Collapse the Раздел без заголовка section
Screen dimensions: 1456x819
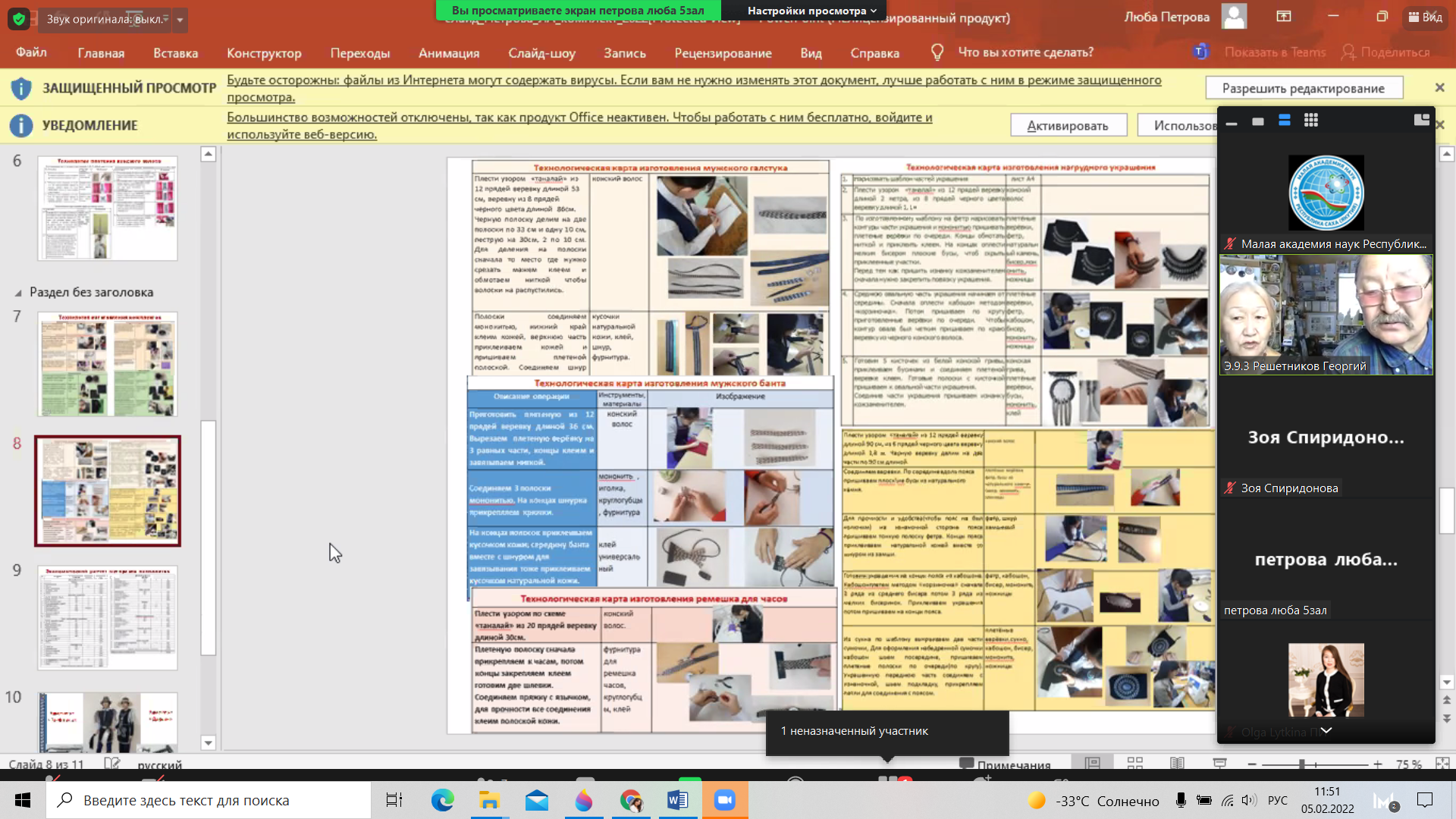tap(18, 293)
